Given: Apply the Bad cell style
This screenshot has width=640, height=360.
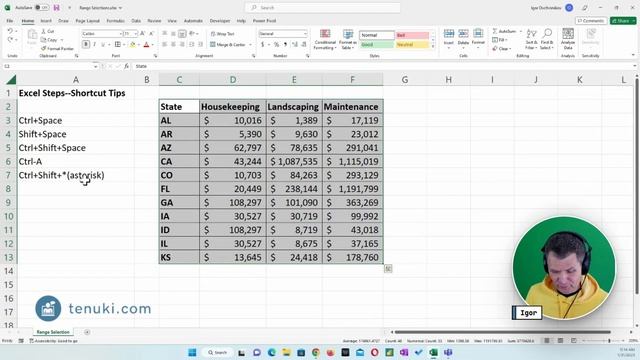Looking at the screenshot, I should [x=412, y=36].
